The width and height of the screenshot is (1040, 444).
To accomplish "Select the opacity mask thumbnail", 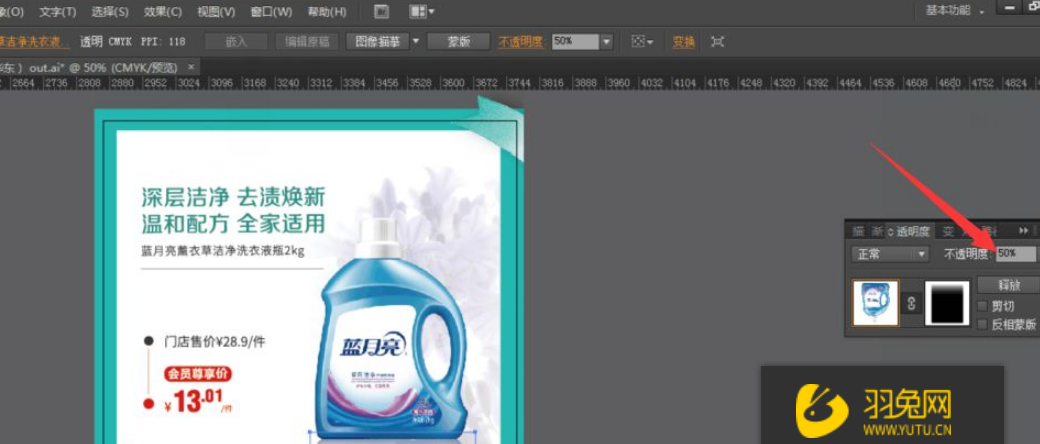I will click(947, 303).
